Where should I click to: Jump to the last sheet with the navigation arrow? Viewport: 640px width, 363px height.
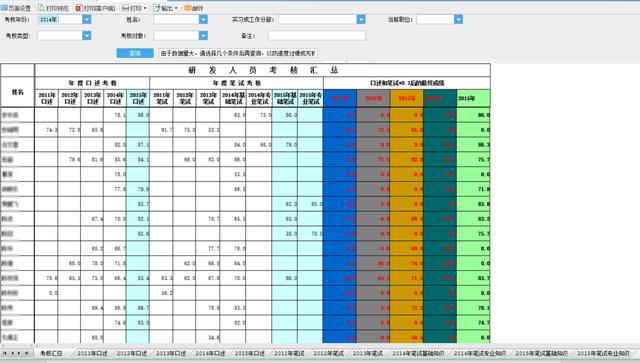click(x=27, y=353)
